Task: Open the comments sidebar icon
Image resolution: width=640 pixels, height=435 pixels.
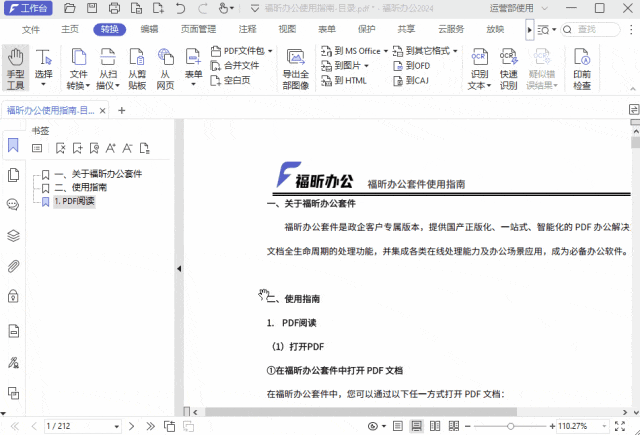Action: (x=13, y=204)
